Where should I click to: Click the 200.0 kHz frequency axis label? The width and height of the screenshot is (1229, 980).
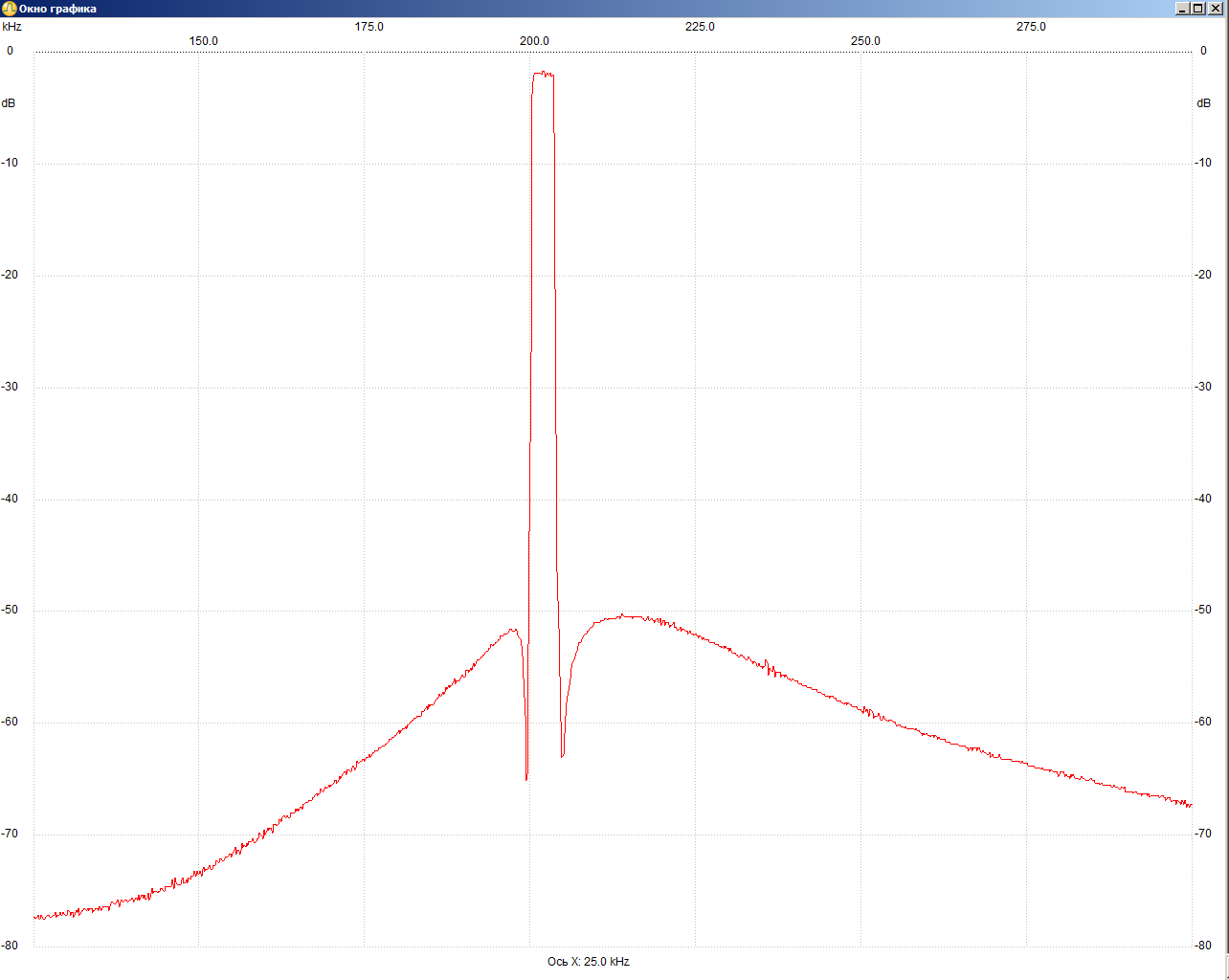(534, 41)
